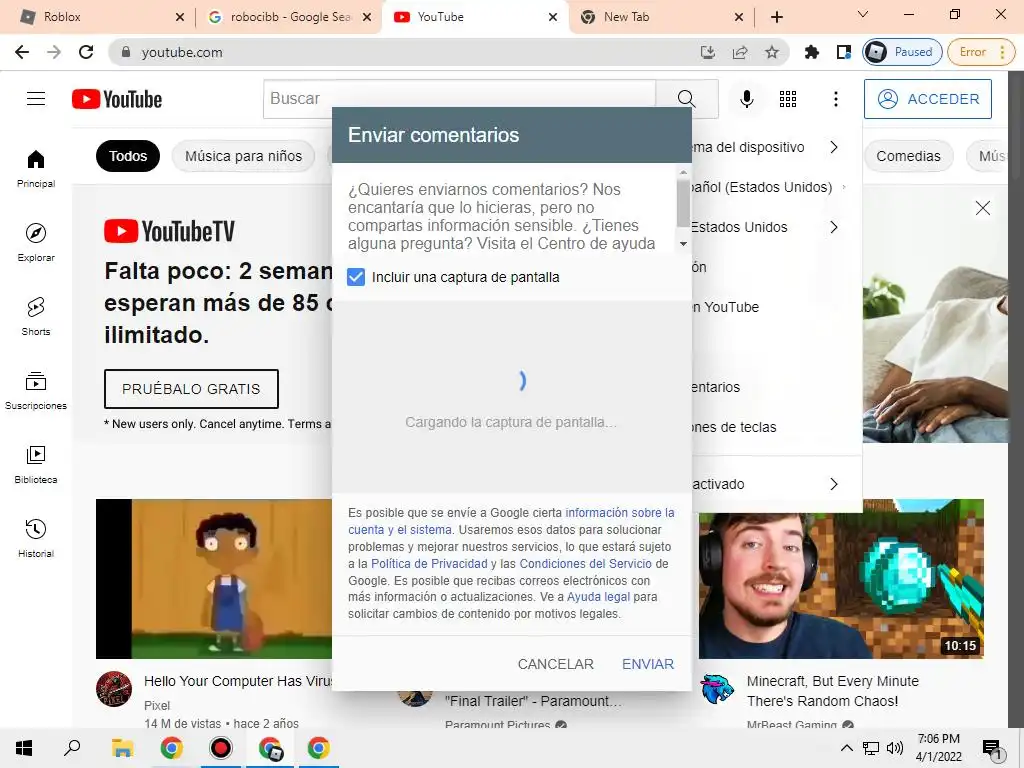The width and height of the screenshot is (1024, 768).
Task: Click ENVIAR to send feedback
Action: (x=648, y=664)
